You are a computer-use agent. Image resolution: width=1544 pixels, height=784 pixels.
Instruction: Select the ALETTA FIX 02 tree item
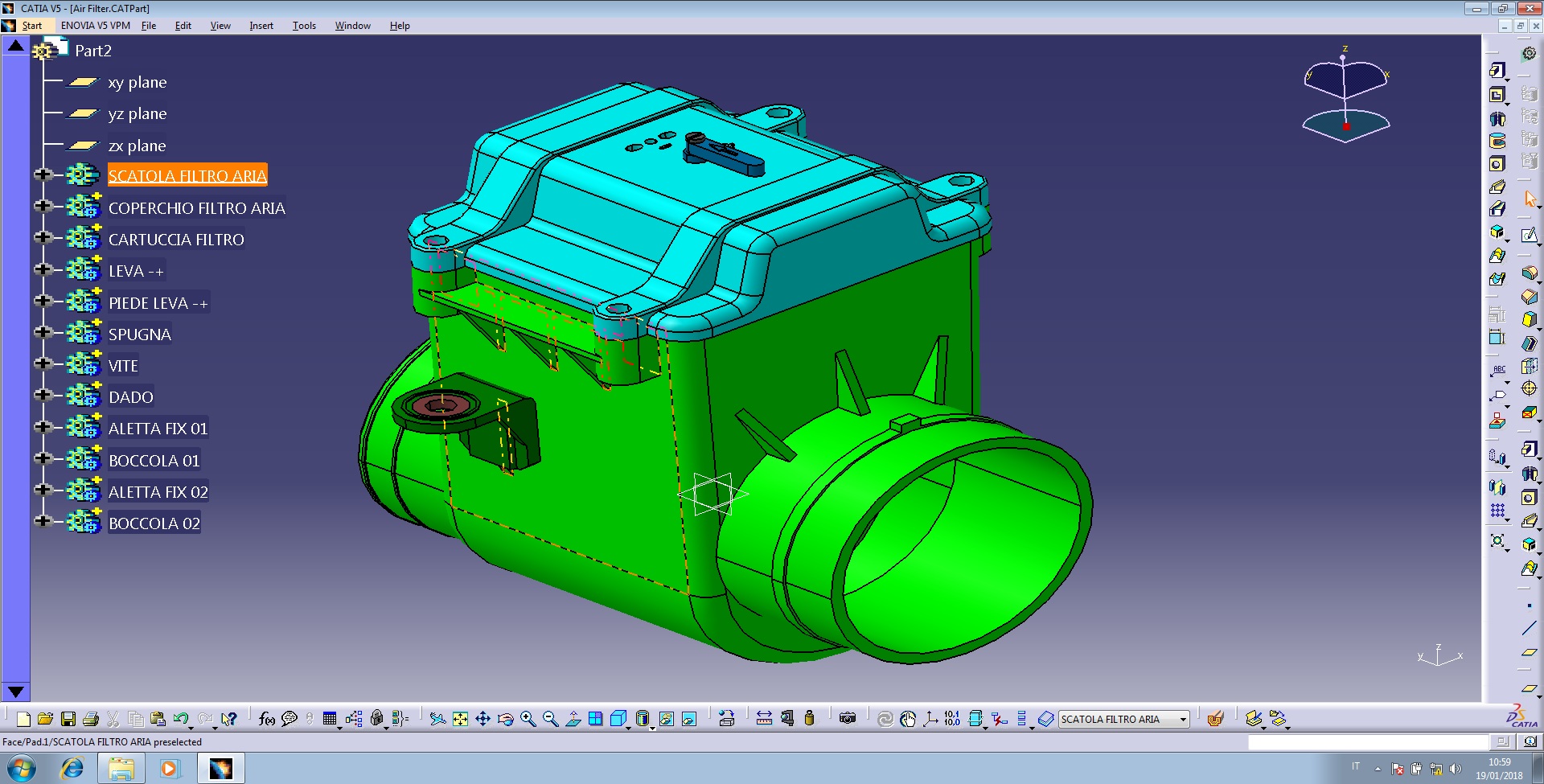(158, 492)
